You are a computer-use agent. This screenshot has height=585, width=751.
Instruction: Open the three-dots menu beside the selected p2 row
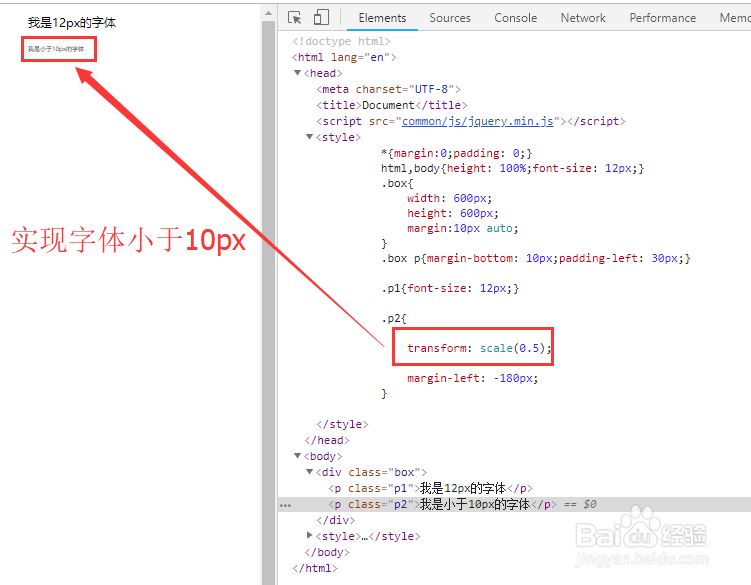point(285,505)
